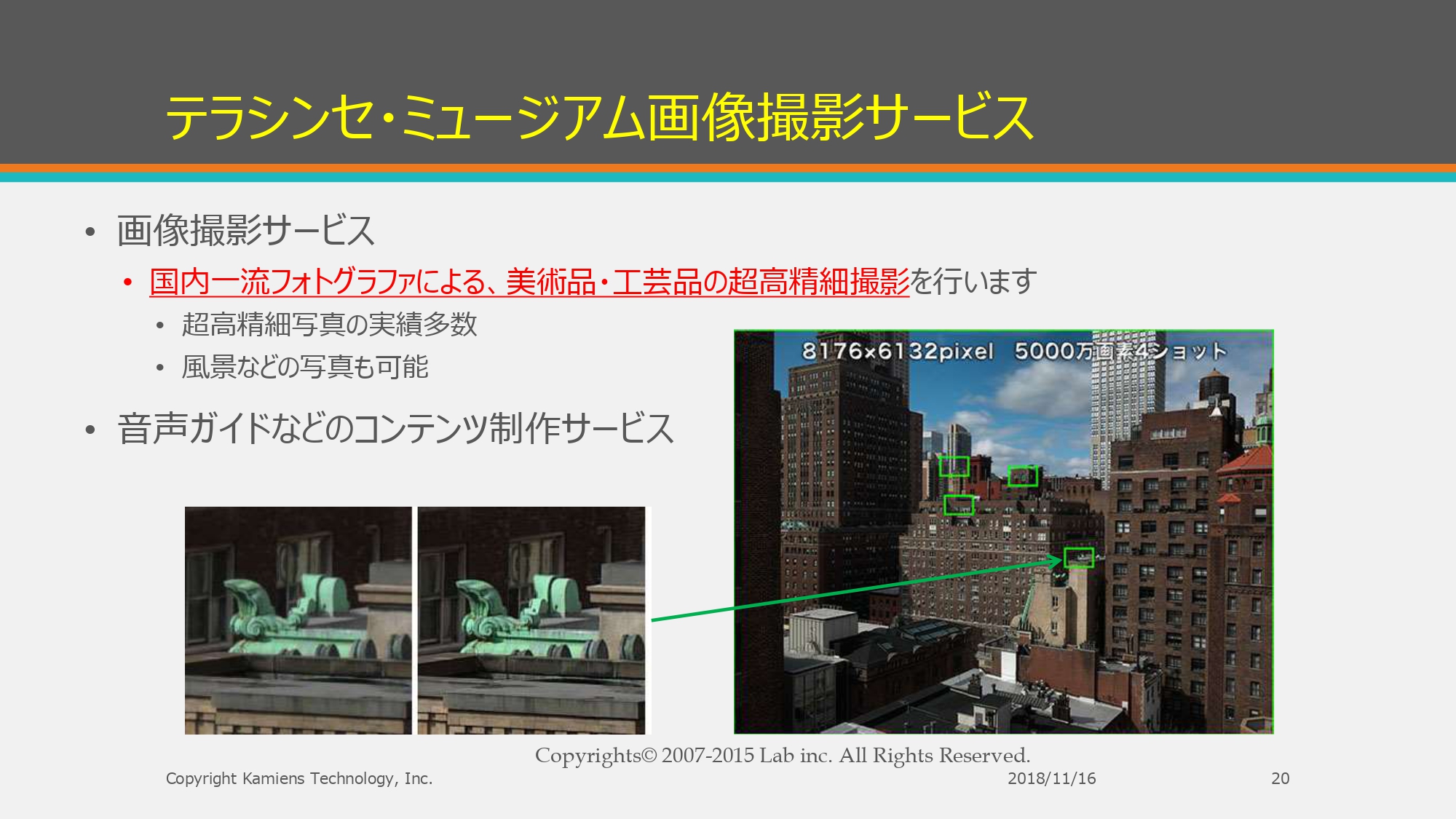Click the green box at arrow tip
Image resolution: width=1456 pixels, height=819 pixels.
[1078, 558]
